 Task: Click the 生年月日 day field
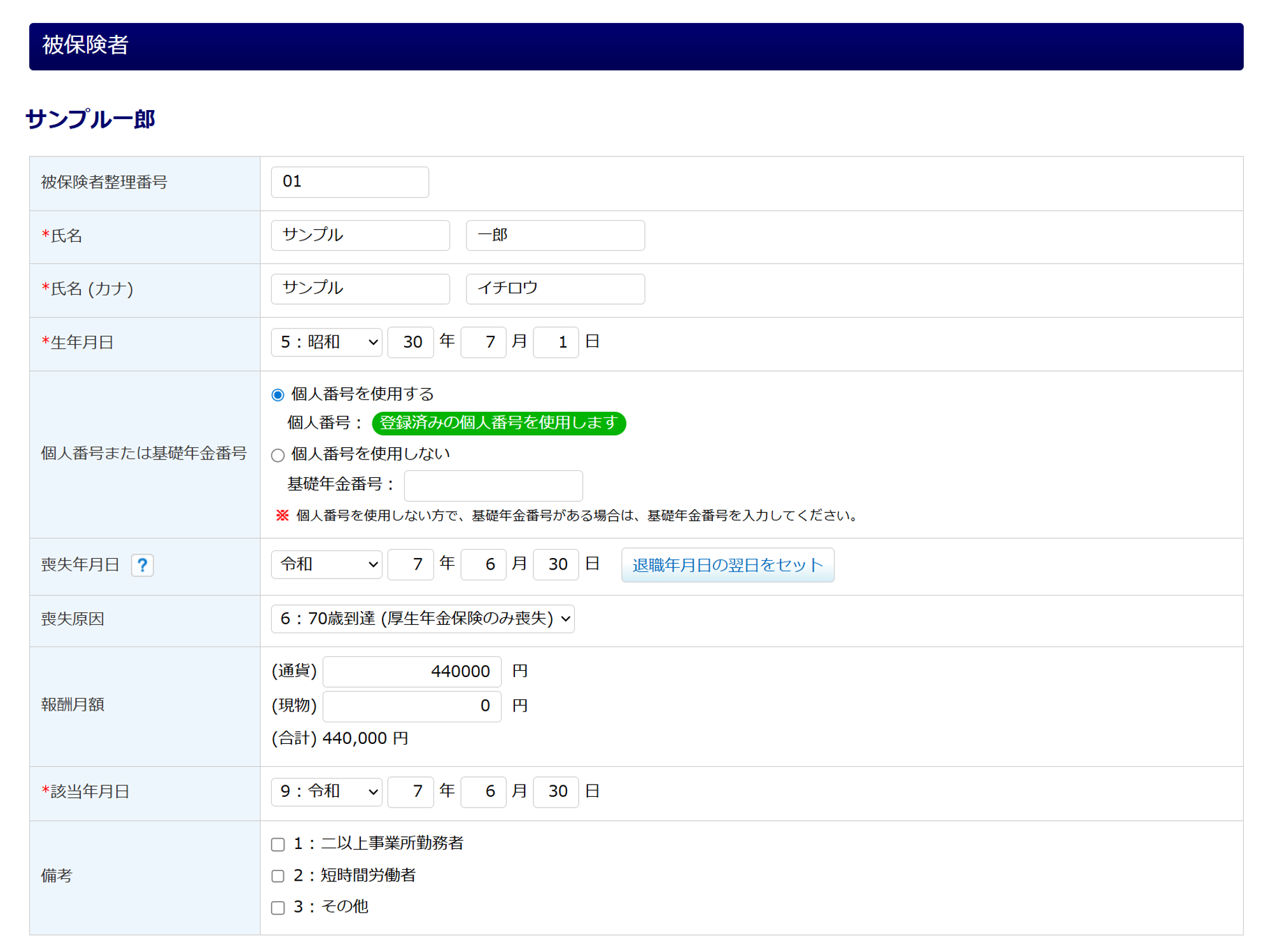point(556,342)
